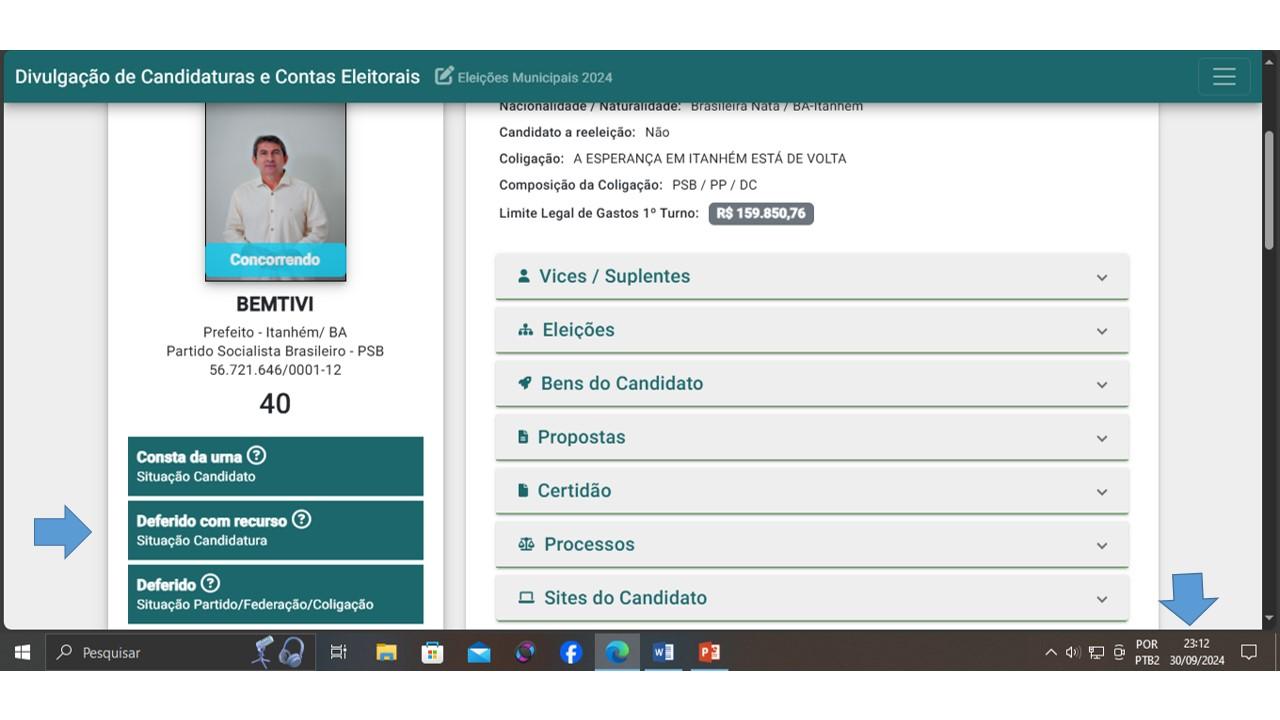Open Task View from the taskbar

click(x=338, y=652)
